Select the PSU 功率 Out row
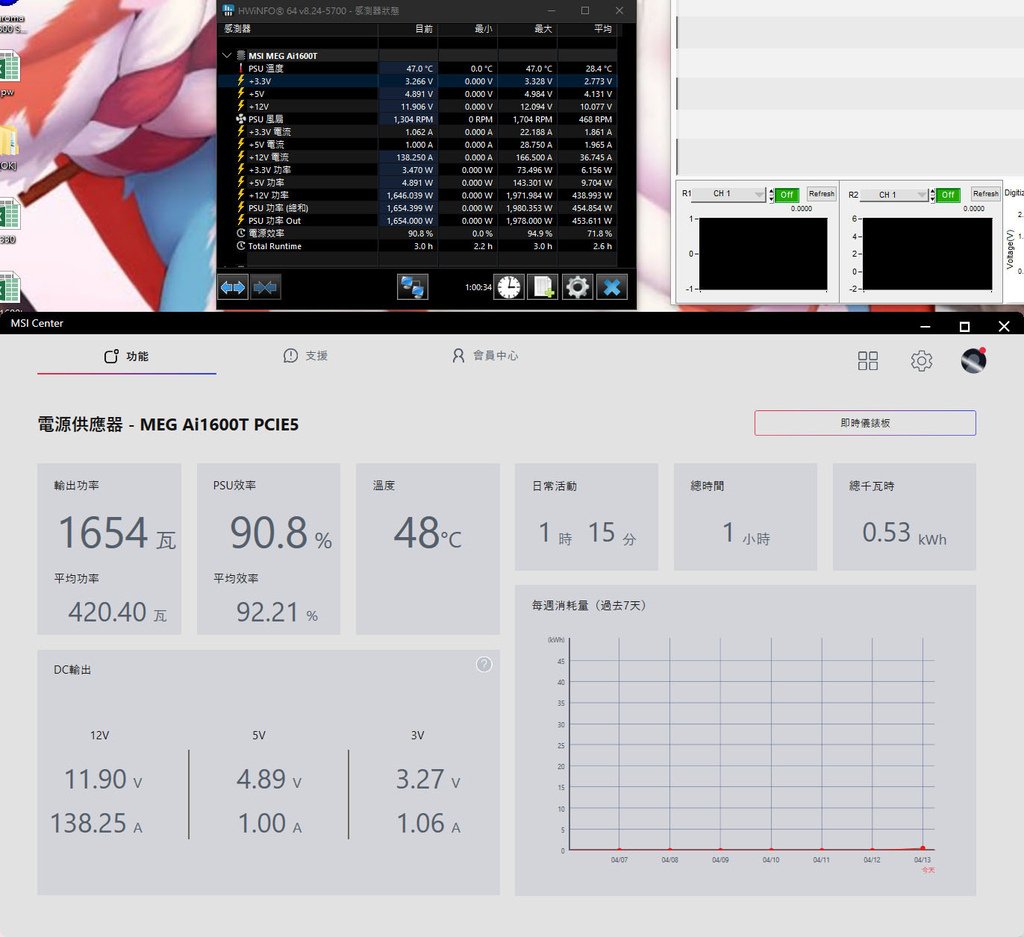The width and height of the screenshot is (1024, 937). click(x=418, y=221)
